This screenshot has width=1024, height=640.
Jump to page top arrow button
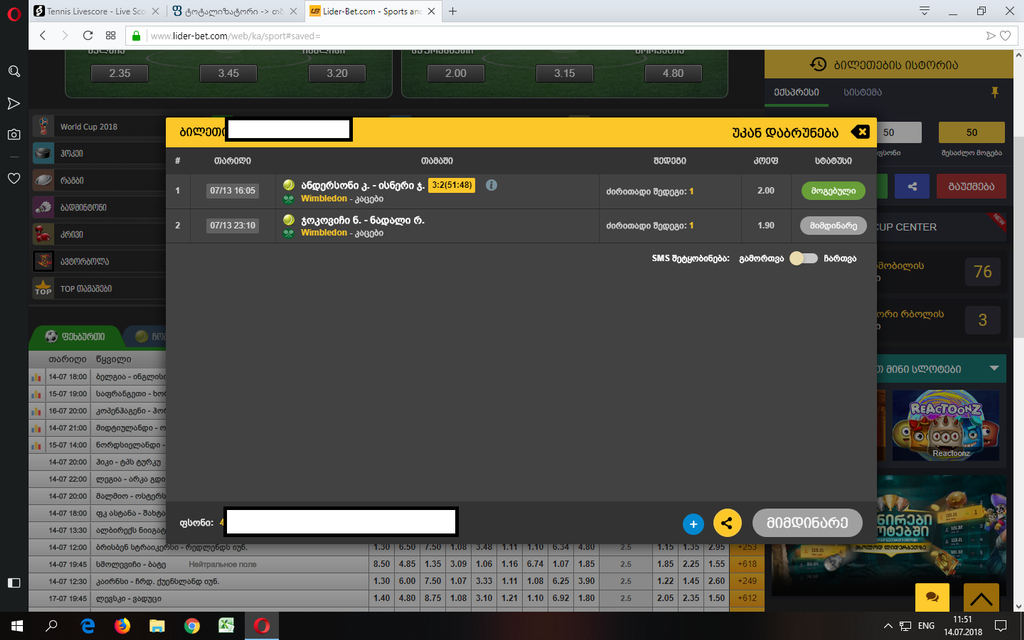tap(981, 597)
